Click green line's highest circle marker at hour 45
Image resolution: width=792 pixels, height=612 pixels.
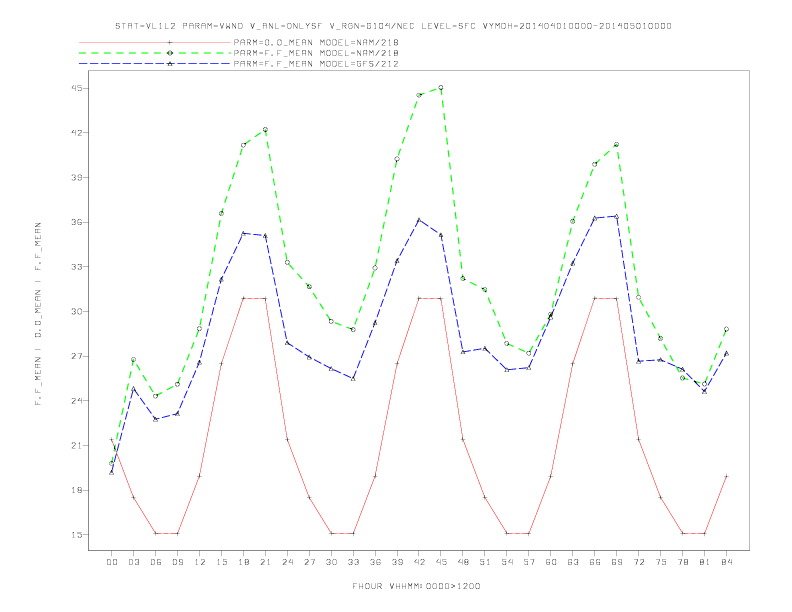tap(441, 87)
